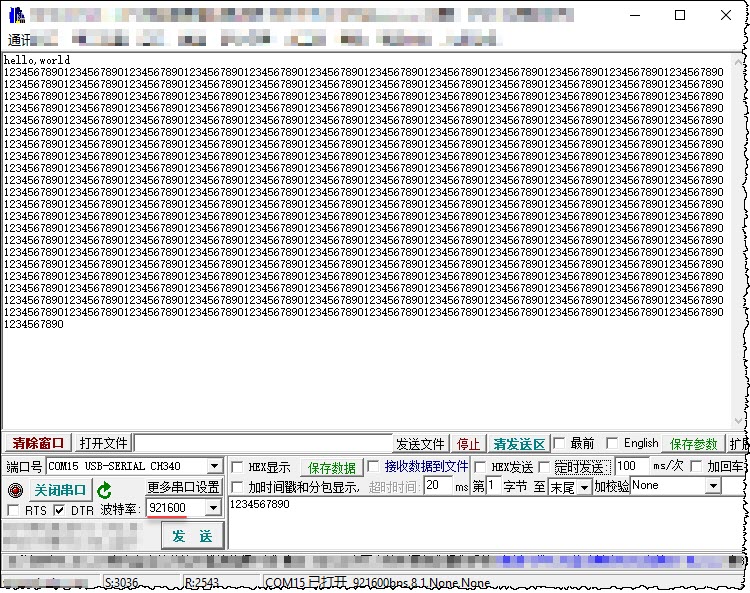The width and height of the screenshot is (750, 593).
Task: Click the 关闭串口 button
Action: pos(60,490)
